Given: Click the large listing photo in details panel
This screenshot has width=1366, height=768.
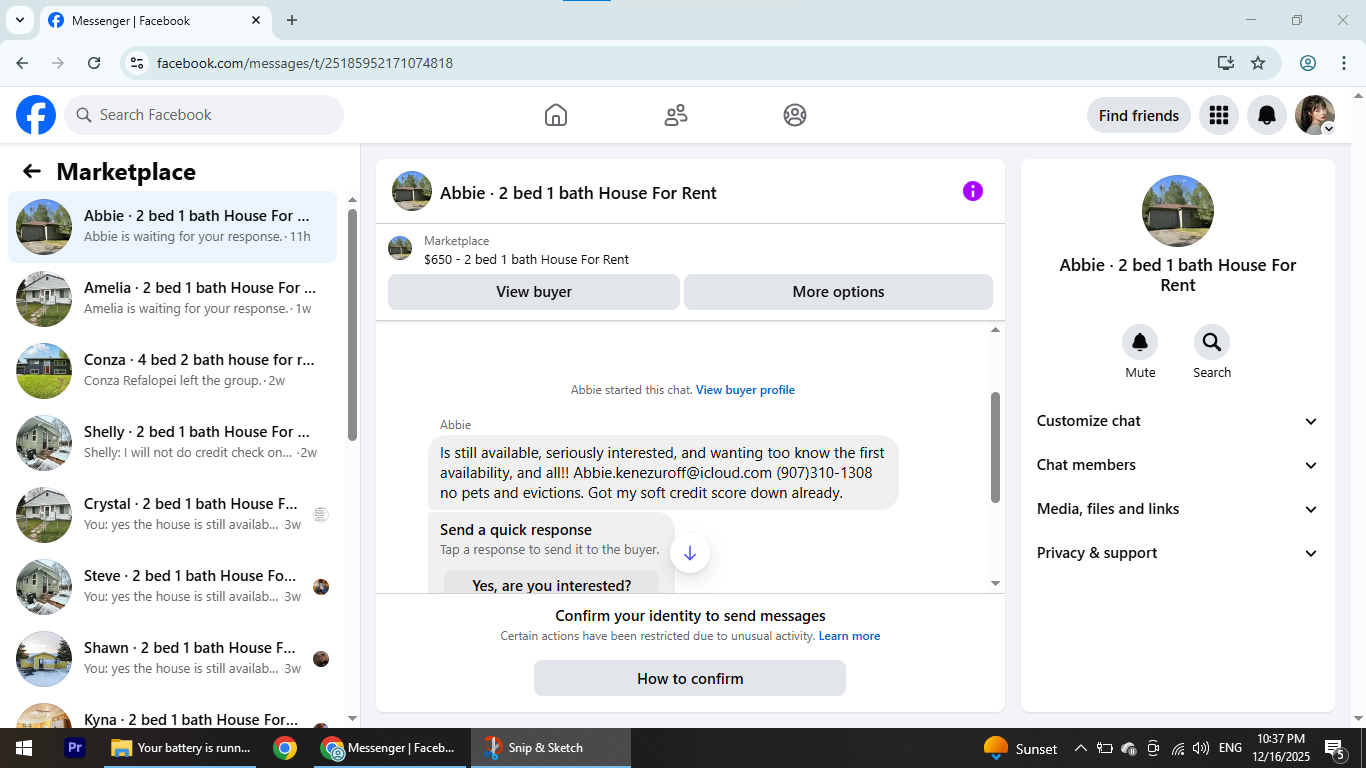Looking at the screenshot, I should [1178, 211].
